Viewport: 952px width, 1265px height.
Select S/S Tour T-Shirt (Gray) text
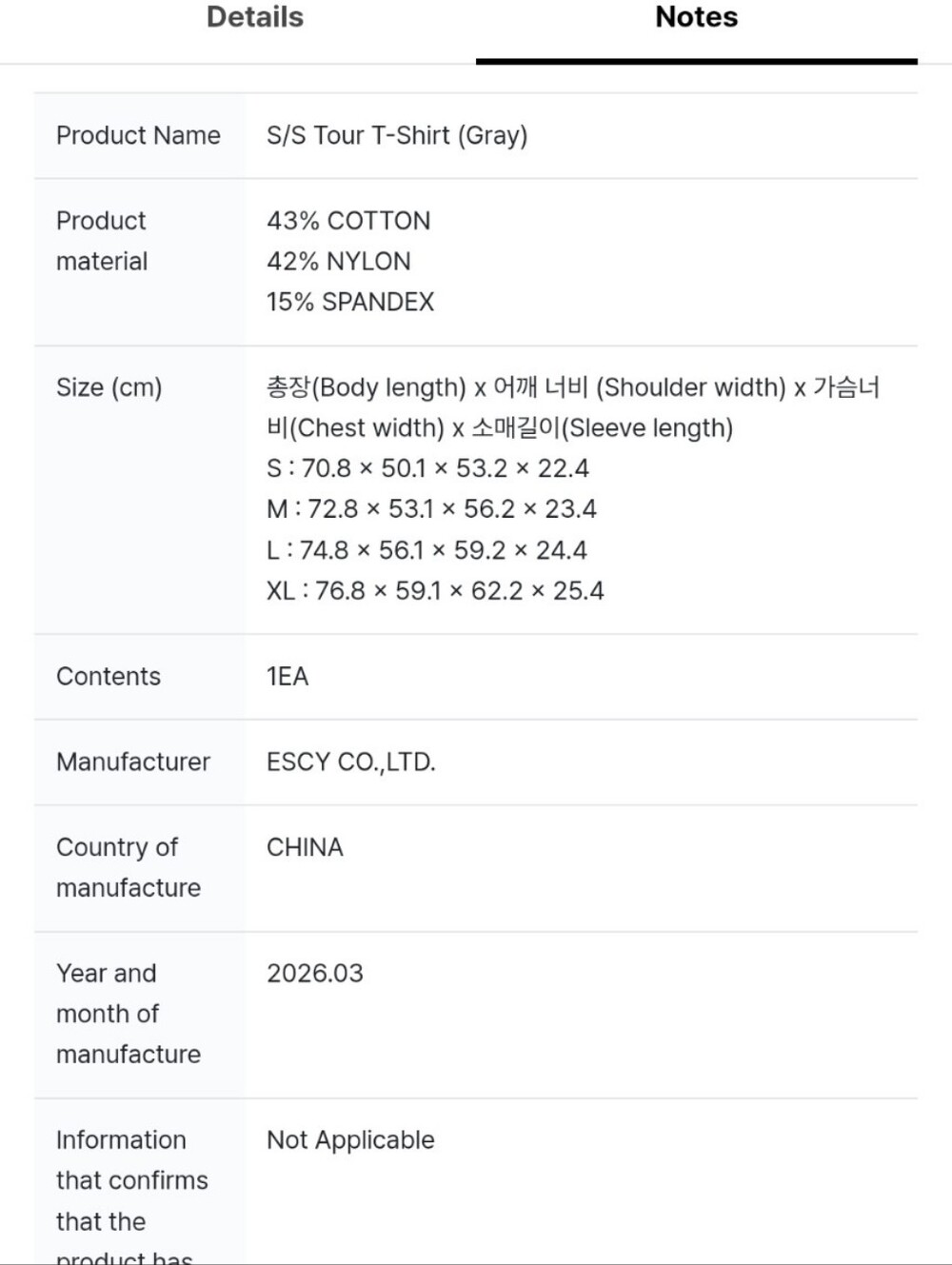coord(397,135)
